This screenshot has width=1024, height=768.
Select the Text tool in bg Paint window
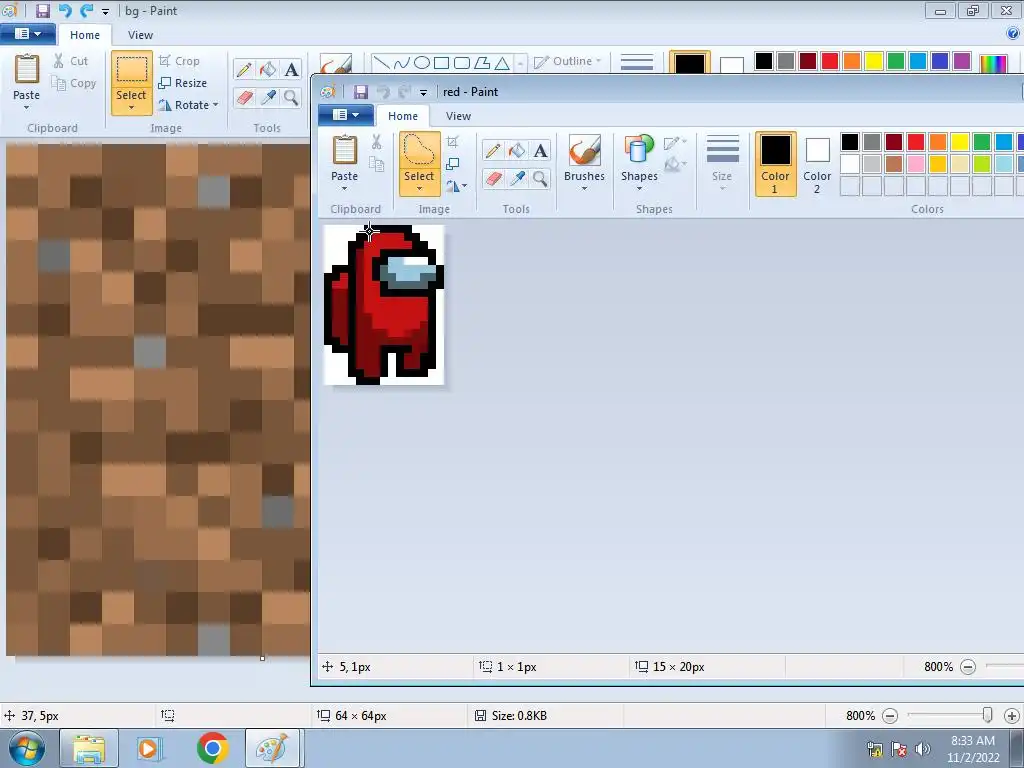point(291,69)
